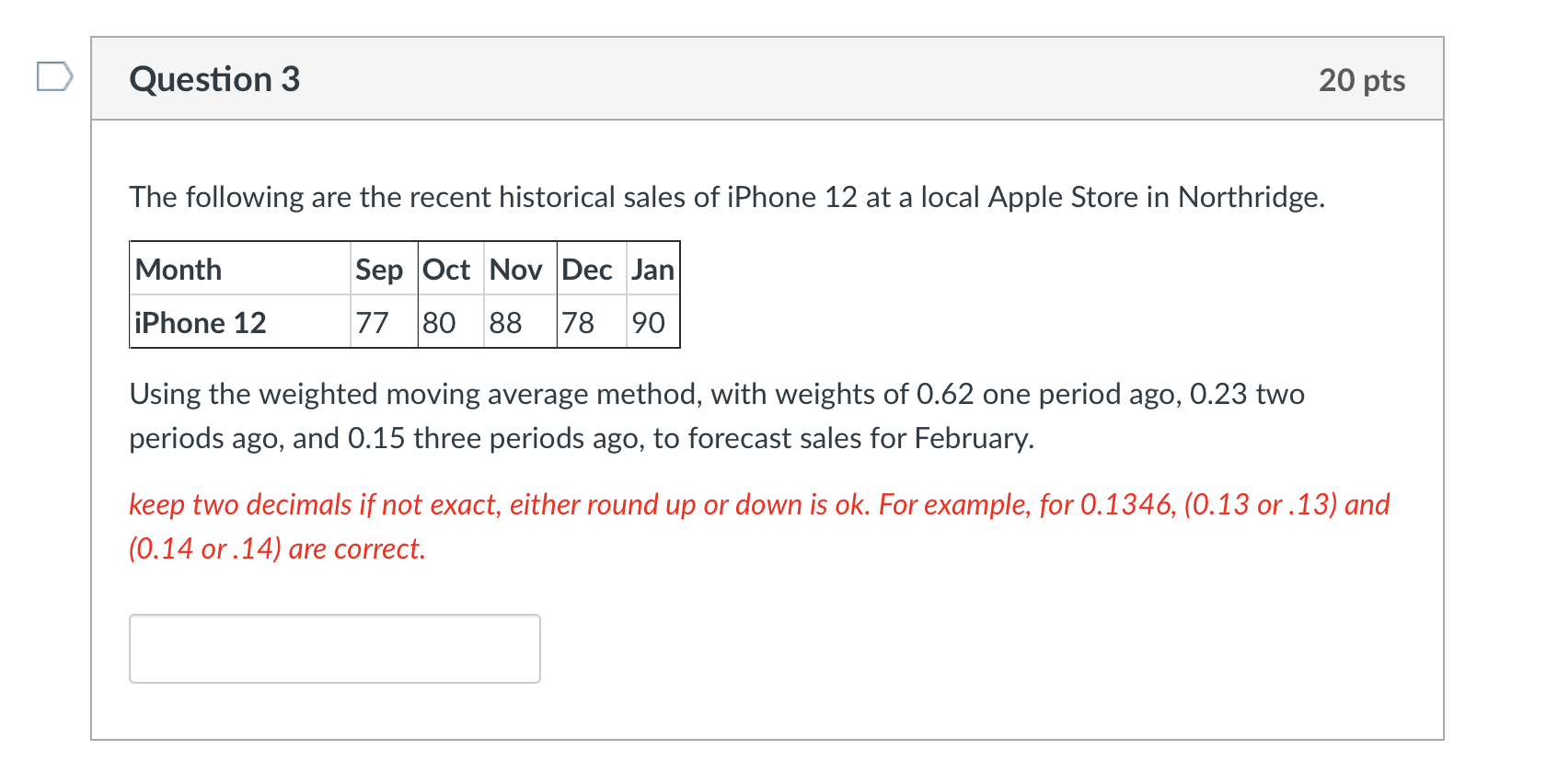Viewport: 1546px width, 784px height.
Task: Click the Sep sales value 77
Action: [x=373, y=323]
